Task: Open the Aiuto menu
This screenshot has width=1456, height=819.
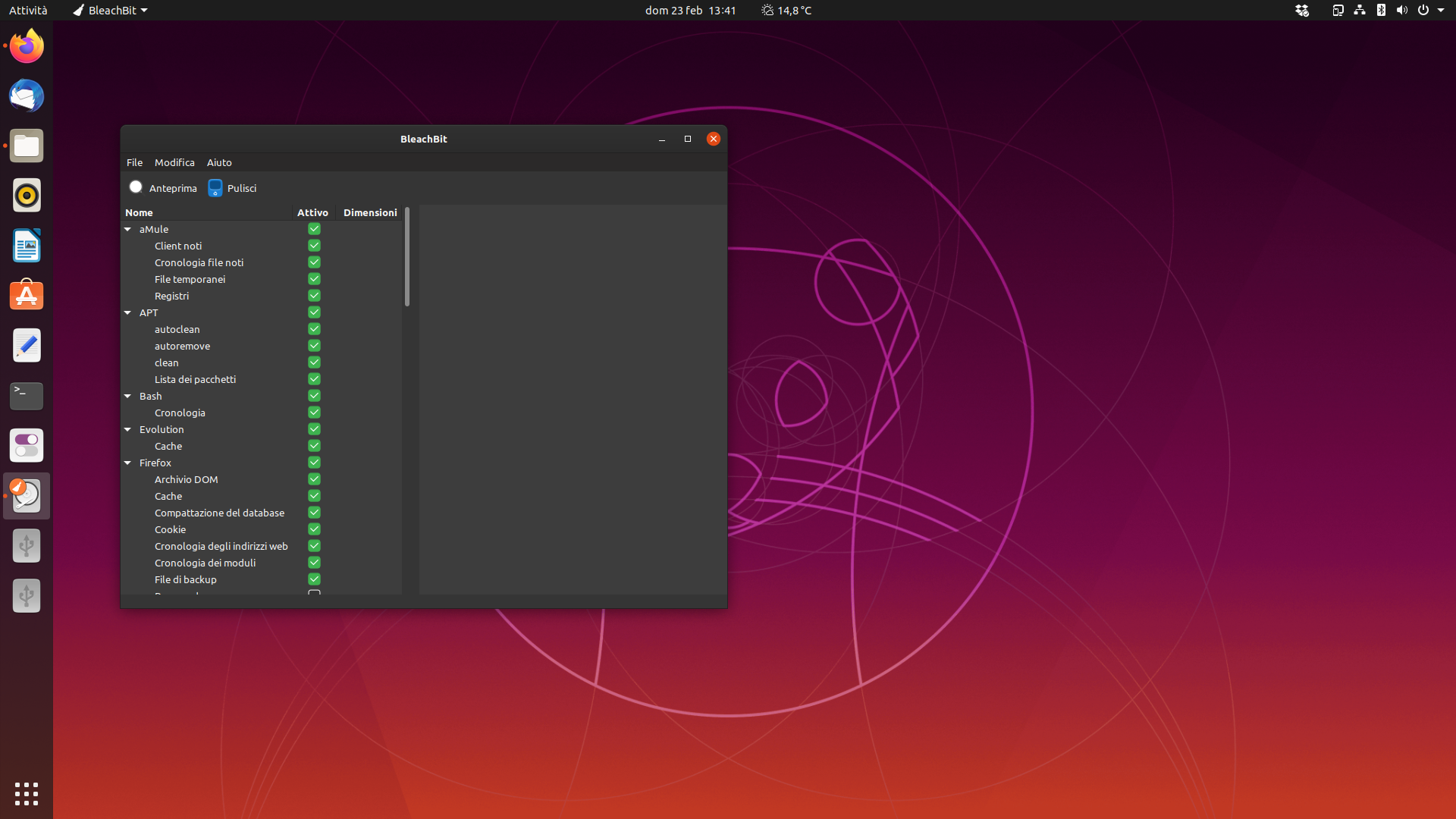Action: click(219, 162)
